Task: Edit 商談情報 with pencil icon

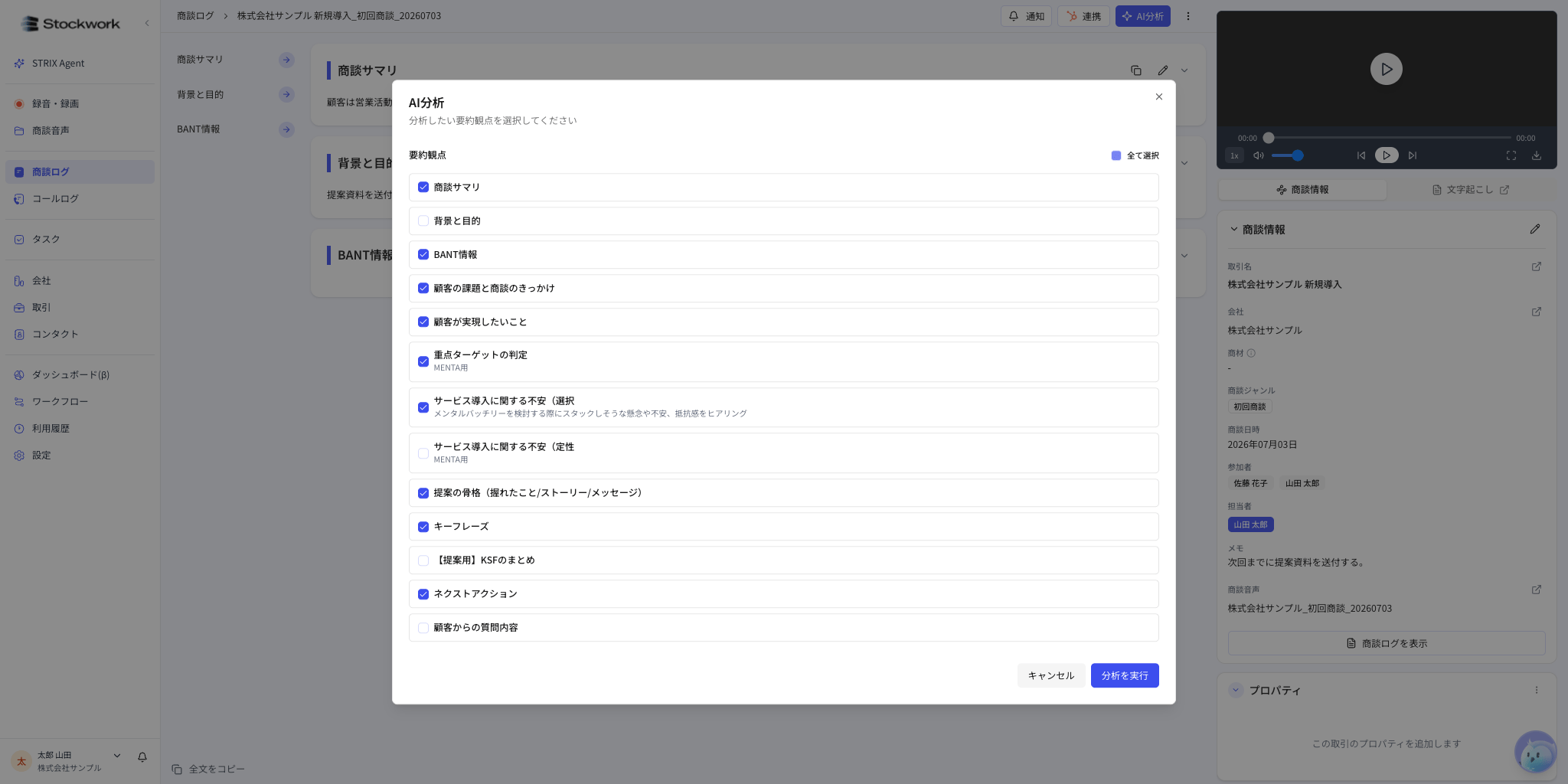Action: click(x=1535, y=229)
